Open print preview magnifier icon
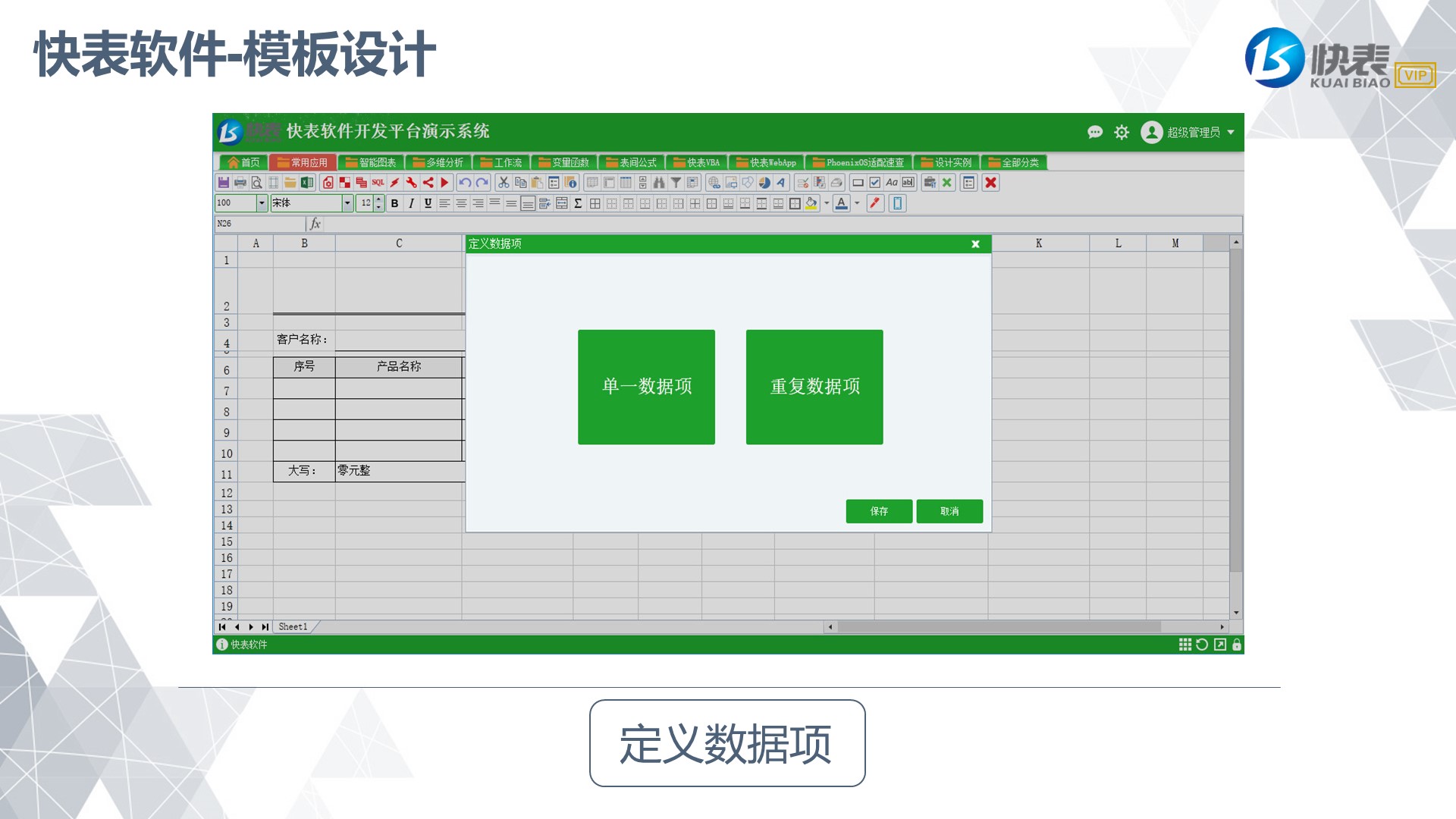 pyautogui.click(x=257, y=183)
